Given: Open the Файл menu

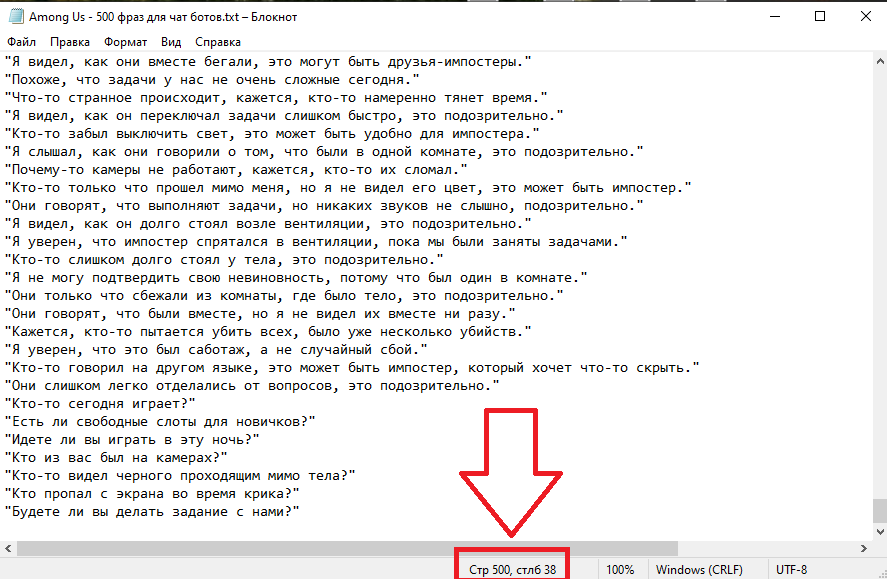Looking at the screenshot, I should 21,42.
